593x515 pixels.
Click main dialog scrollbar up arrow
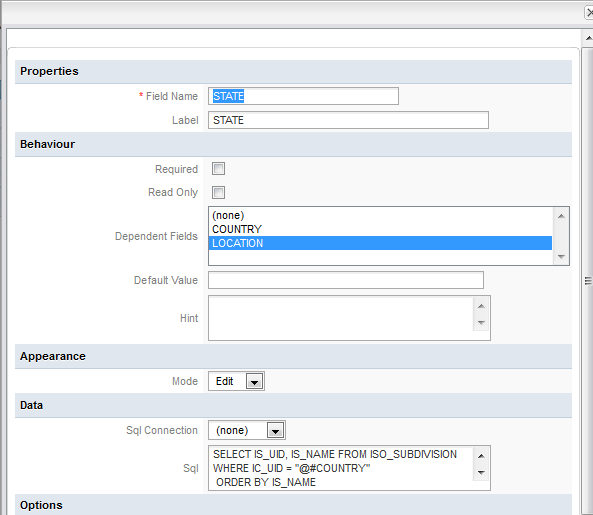pyautogui.click(x=588, y=38)
